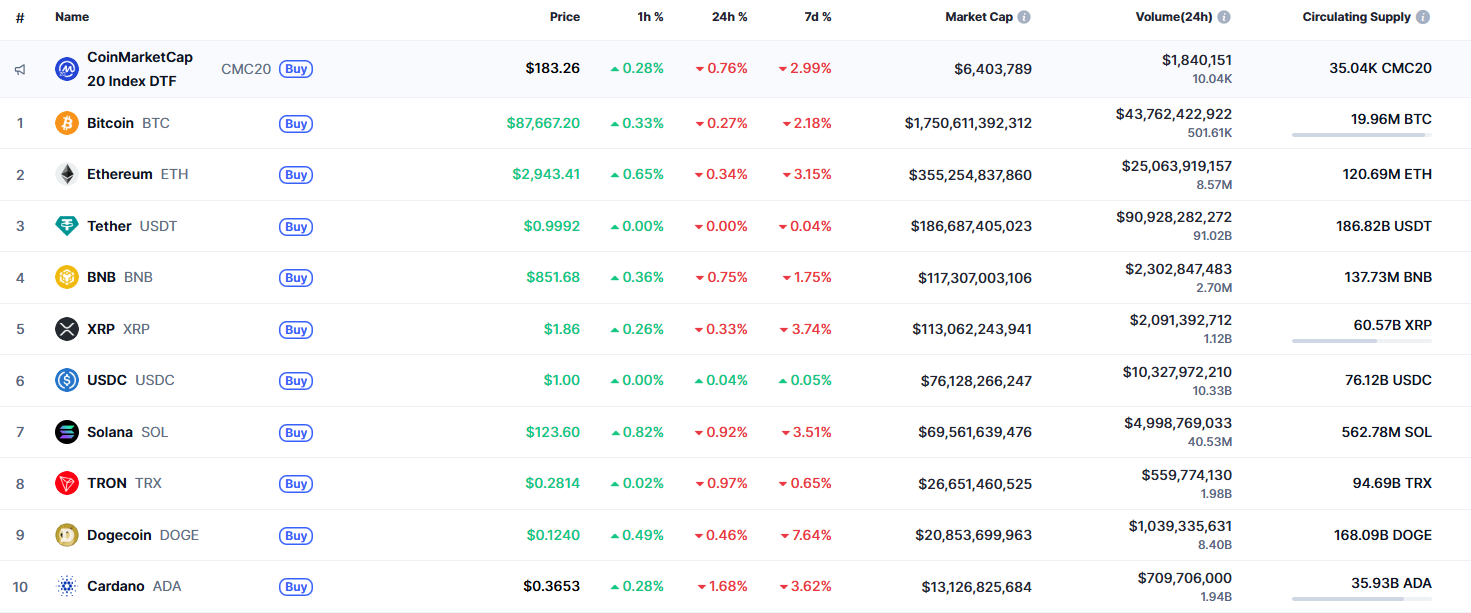The width and height of the screenshot is (1471, 613).
Task: Click Bitcoin circulating supply progress bar
Action: 1361,135
